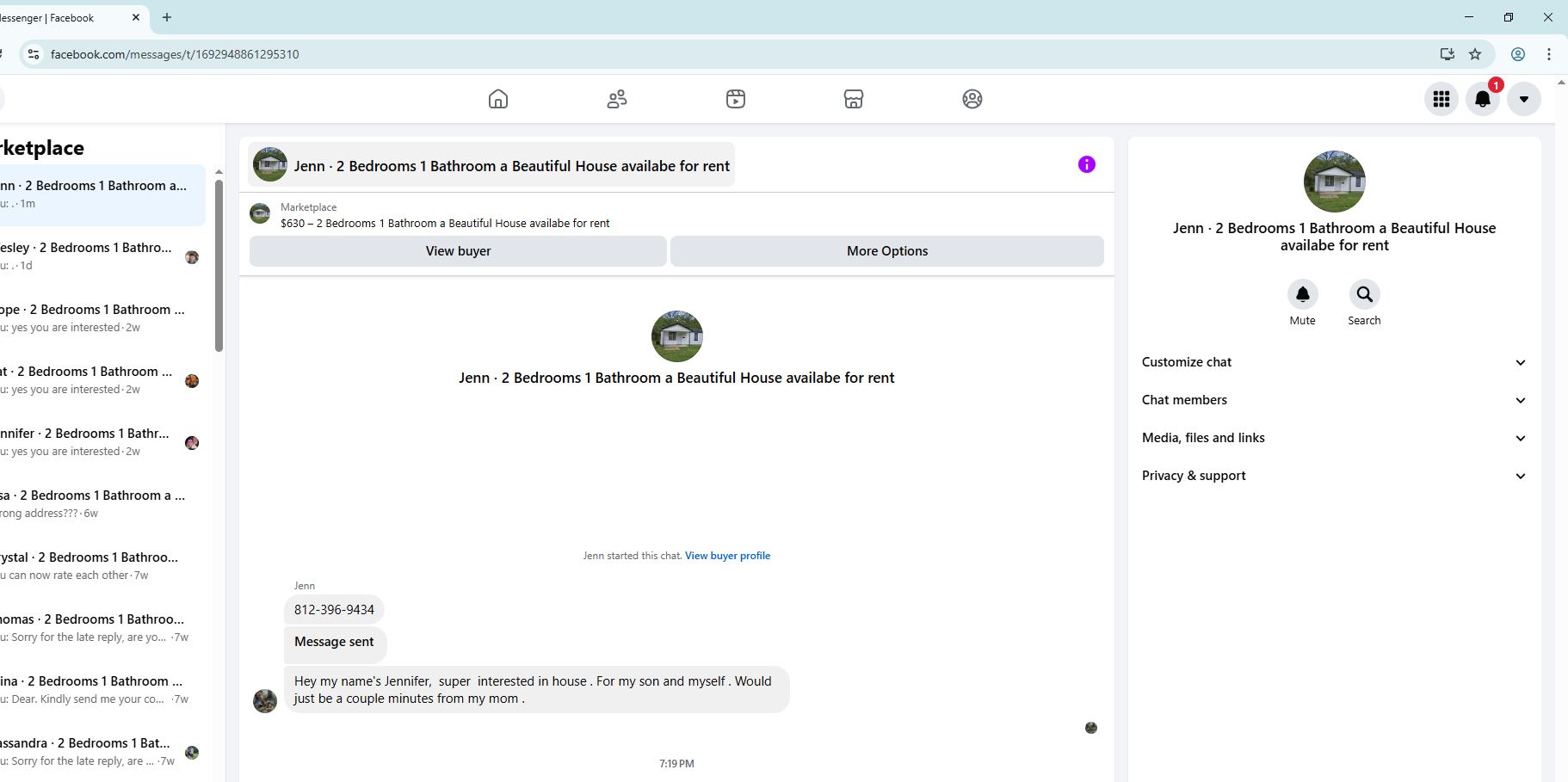Open the 'can now rate each other' conversation
Image resolution: width=1568 pixels, height=782 pixels.
pos(102,566)
